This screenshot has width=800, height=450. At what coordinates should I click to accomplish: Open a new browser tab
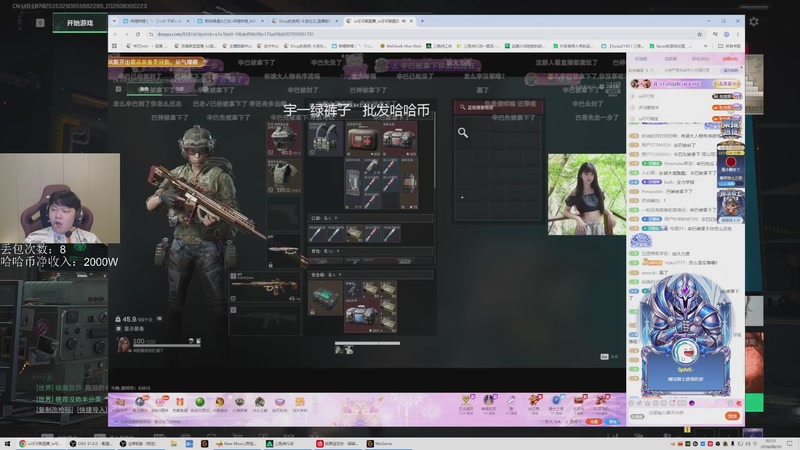[x=422, y=21]
